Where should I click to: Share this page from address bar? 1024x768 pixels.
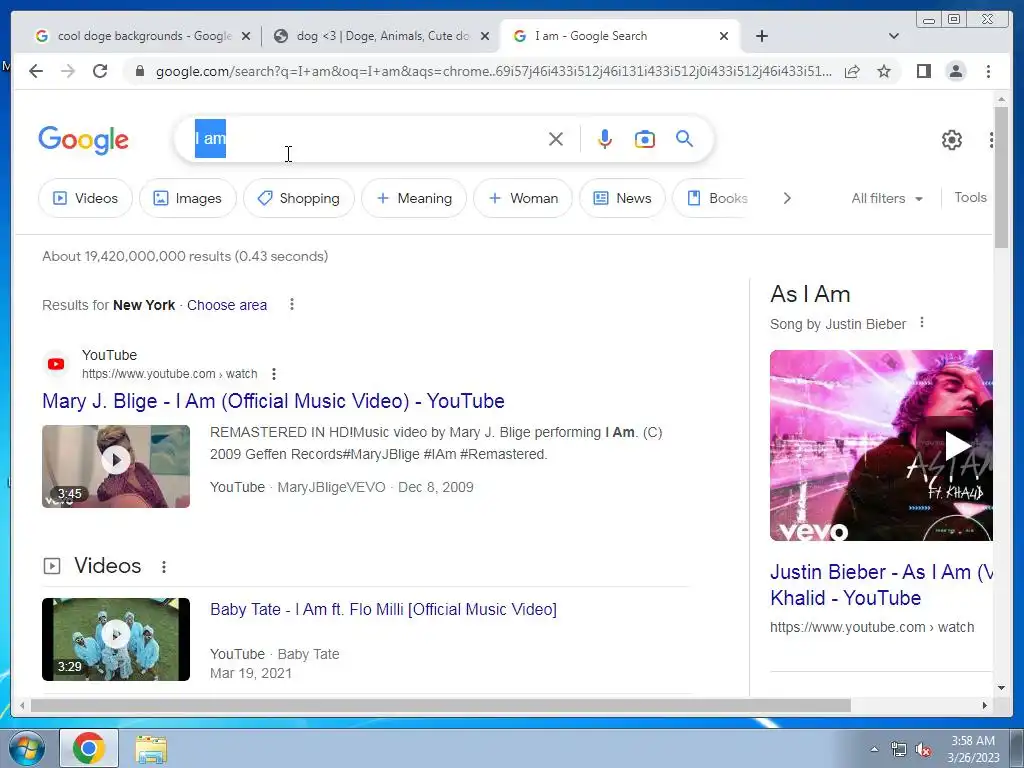pyautogui.click(x=852, y=71)
